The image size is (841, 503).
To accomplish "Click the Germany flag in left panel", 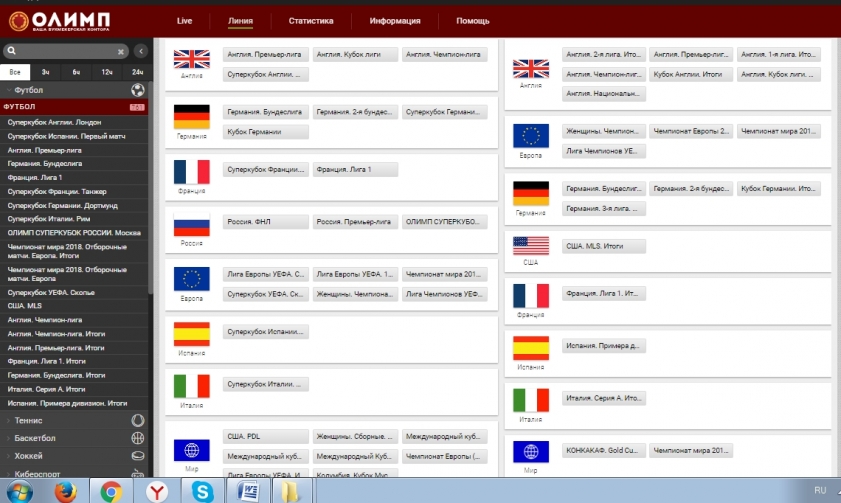I will [x=191, y=117].
